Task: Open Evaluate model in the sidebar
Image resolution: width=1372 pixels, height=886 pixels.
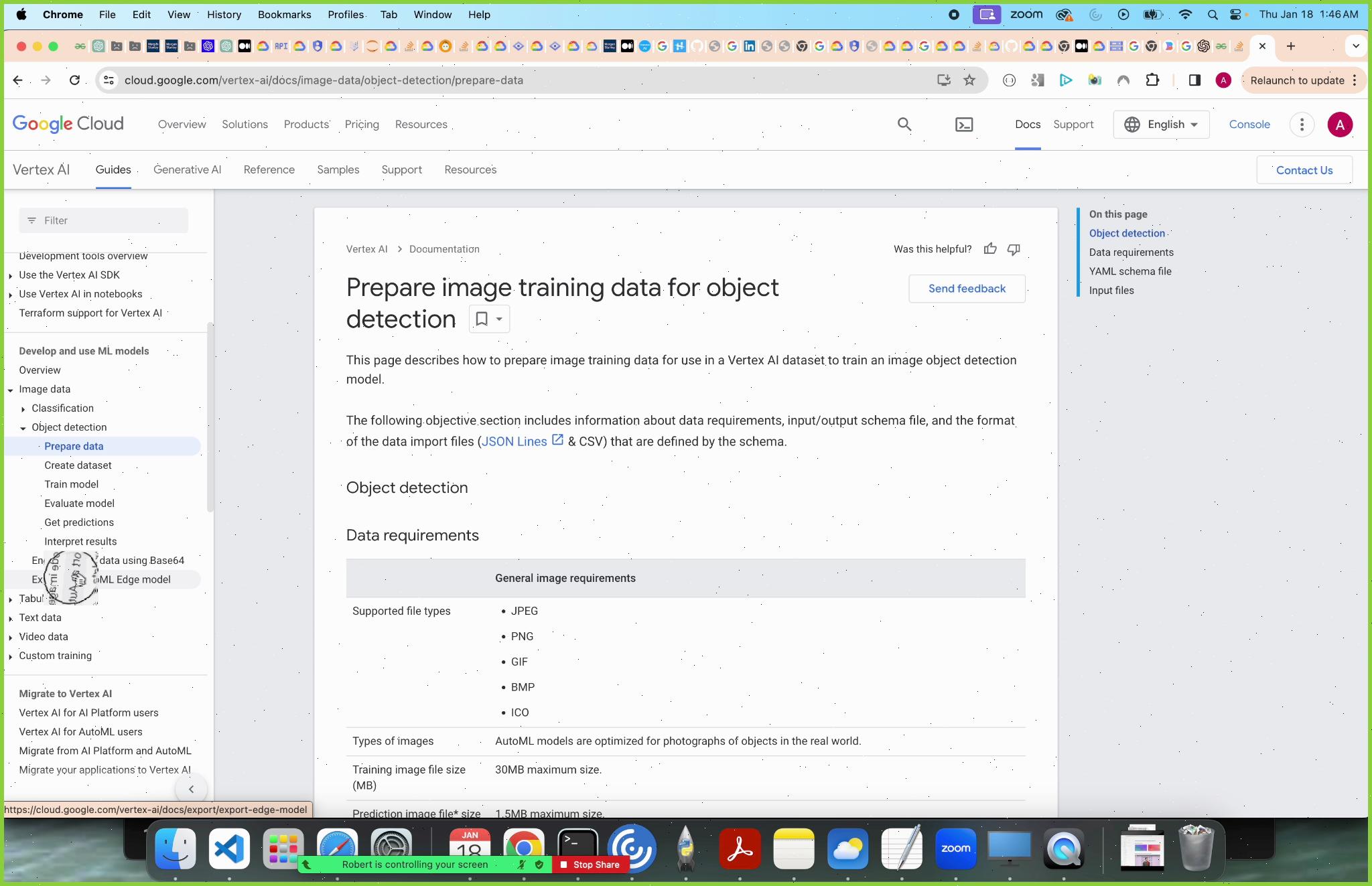Action: click(x=80, y=504)
